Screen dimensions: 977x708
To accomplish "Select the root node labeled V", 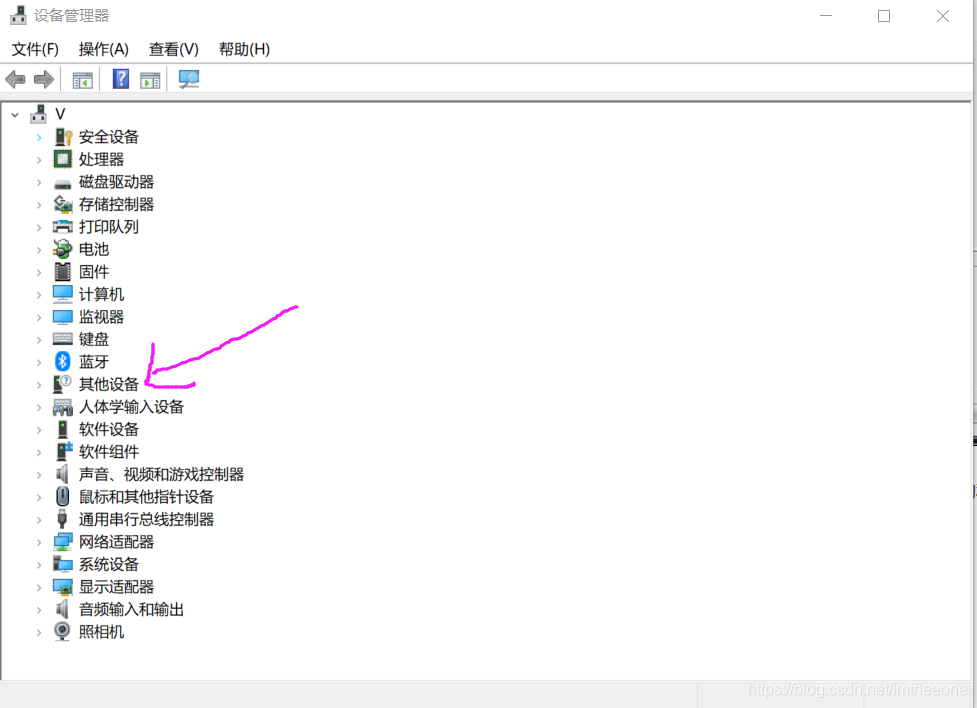I will [x=60, y=114].
